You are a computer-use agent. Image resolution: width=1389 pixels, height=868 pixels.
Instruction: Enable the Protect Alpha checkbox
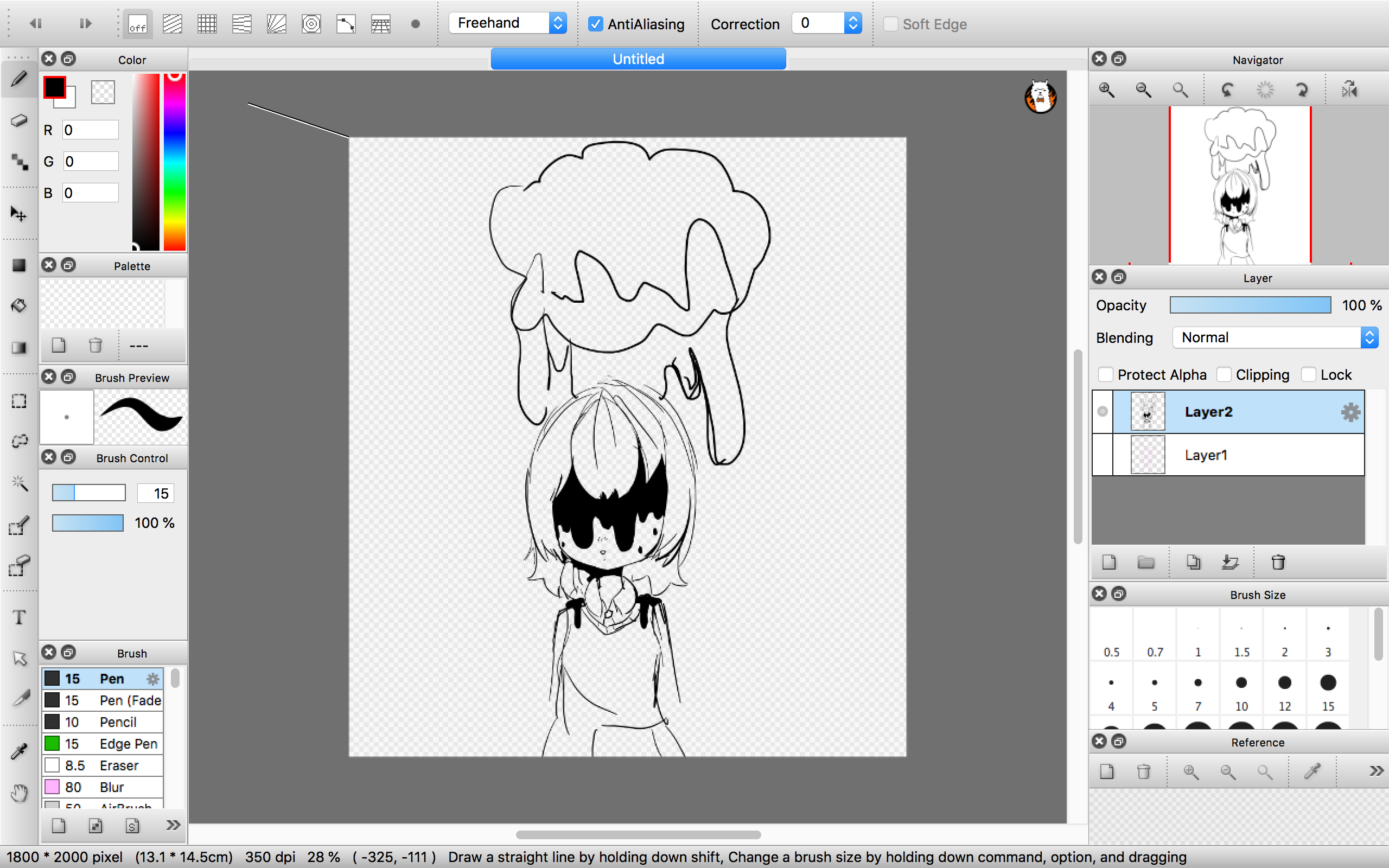pyautogui.click(x=1105, y=375)
